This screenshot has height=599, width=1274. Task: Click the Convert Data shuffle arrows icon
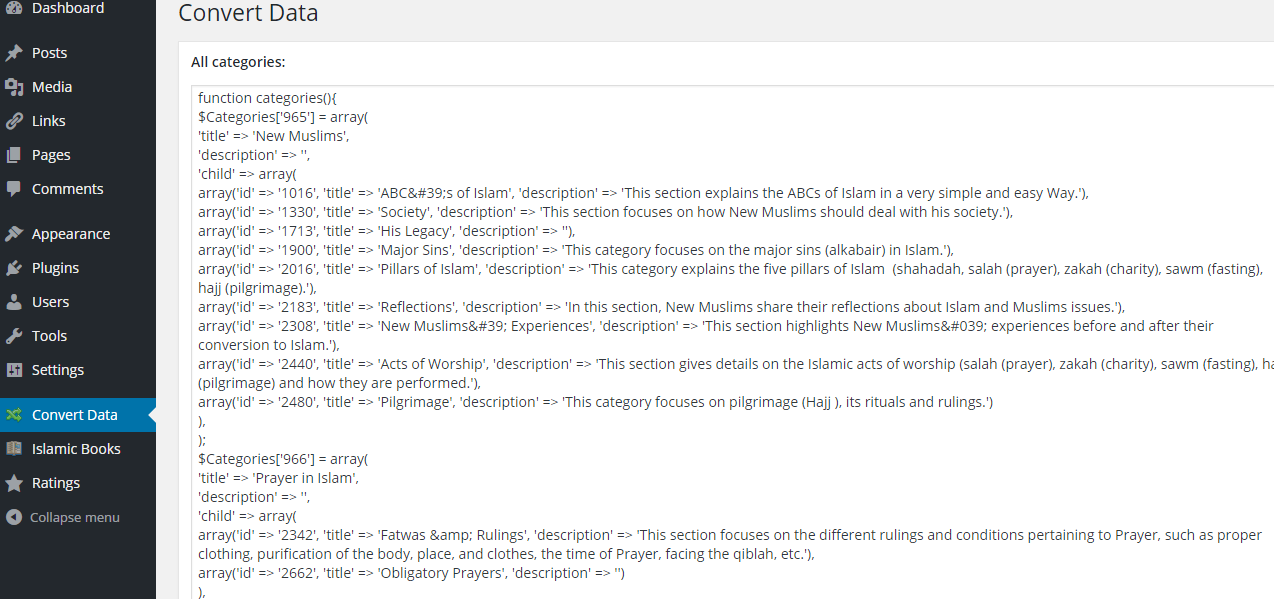[14, 415]
